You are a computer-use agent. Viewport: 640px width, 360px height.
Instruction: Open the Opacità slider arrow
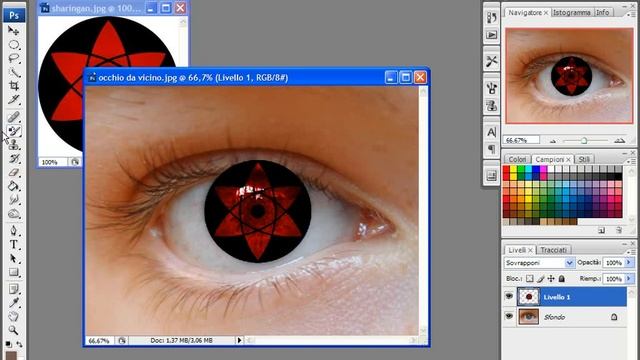tap(629, 262)
